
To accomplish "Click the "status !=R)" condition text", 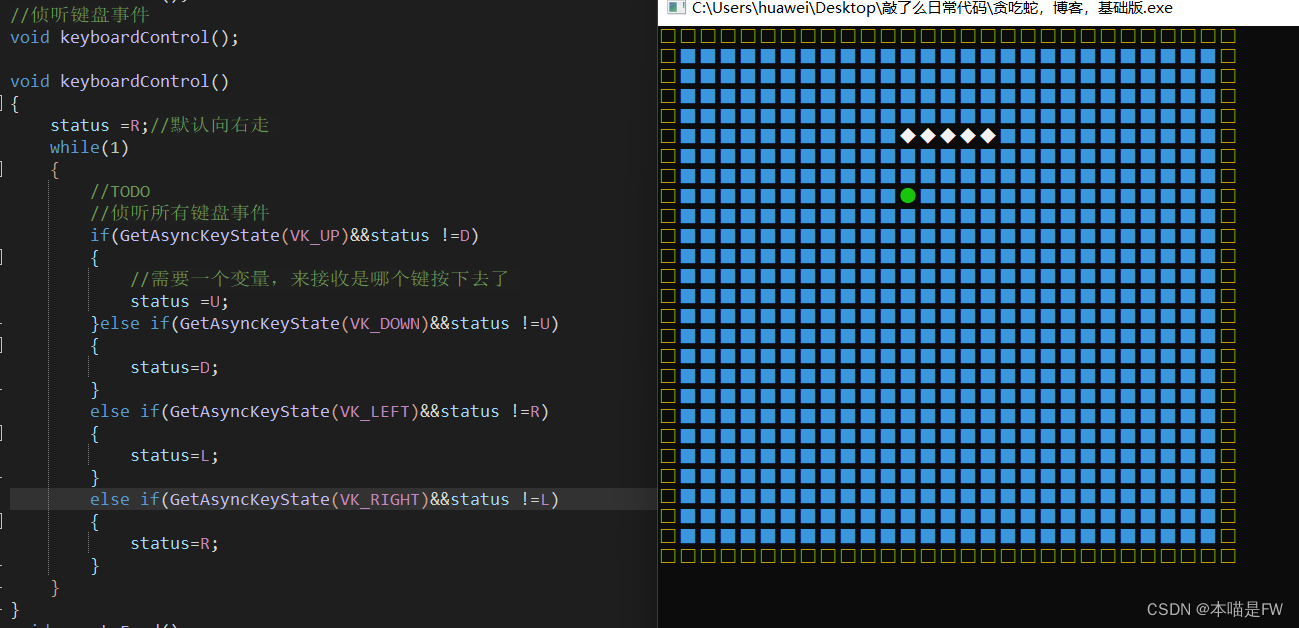I will point(495,411).
